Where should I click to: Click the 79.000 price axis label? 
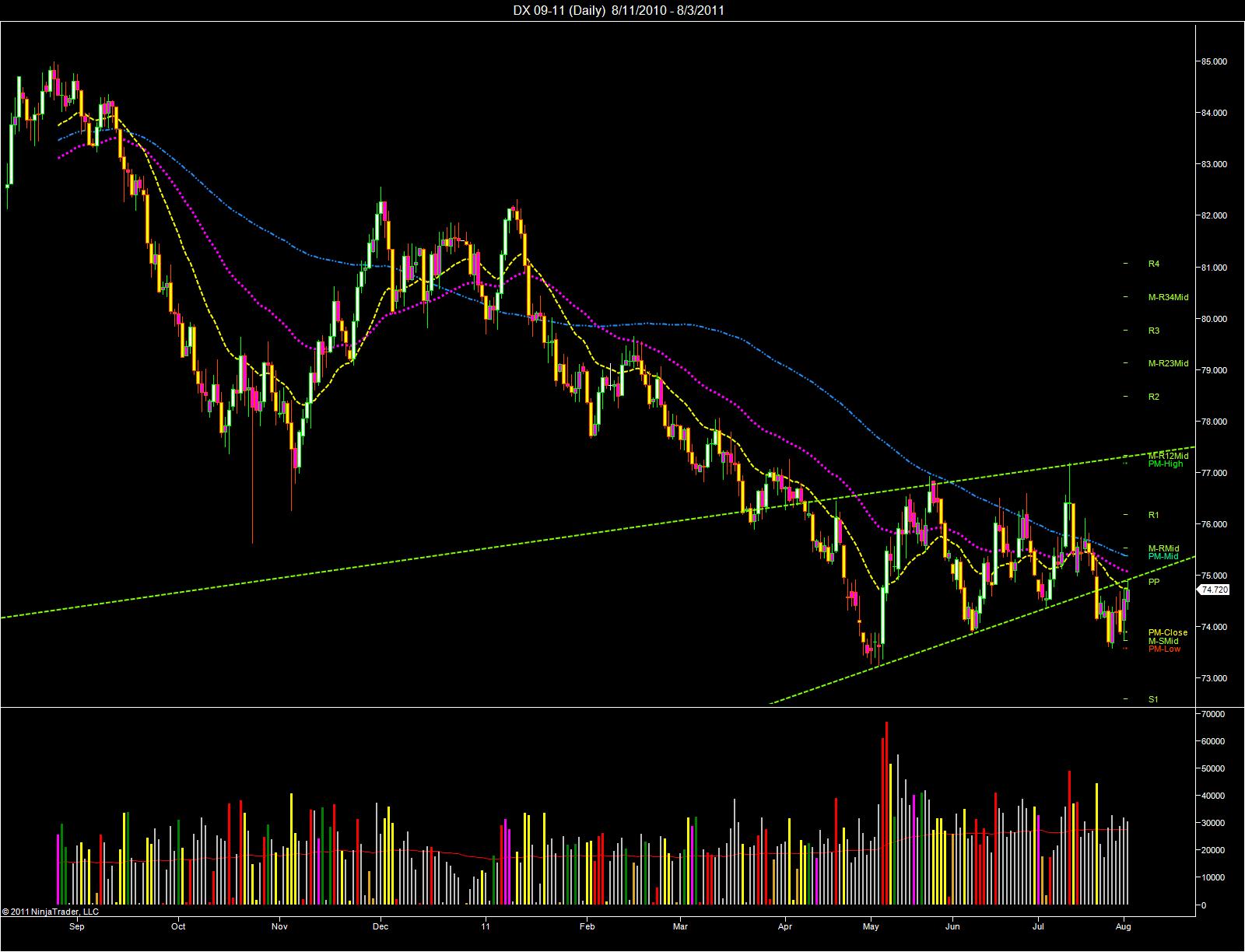1215,370
